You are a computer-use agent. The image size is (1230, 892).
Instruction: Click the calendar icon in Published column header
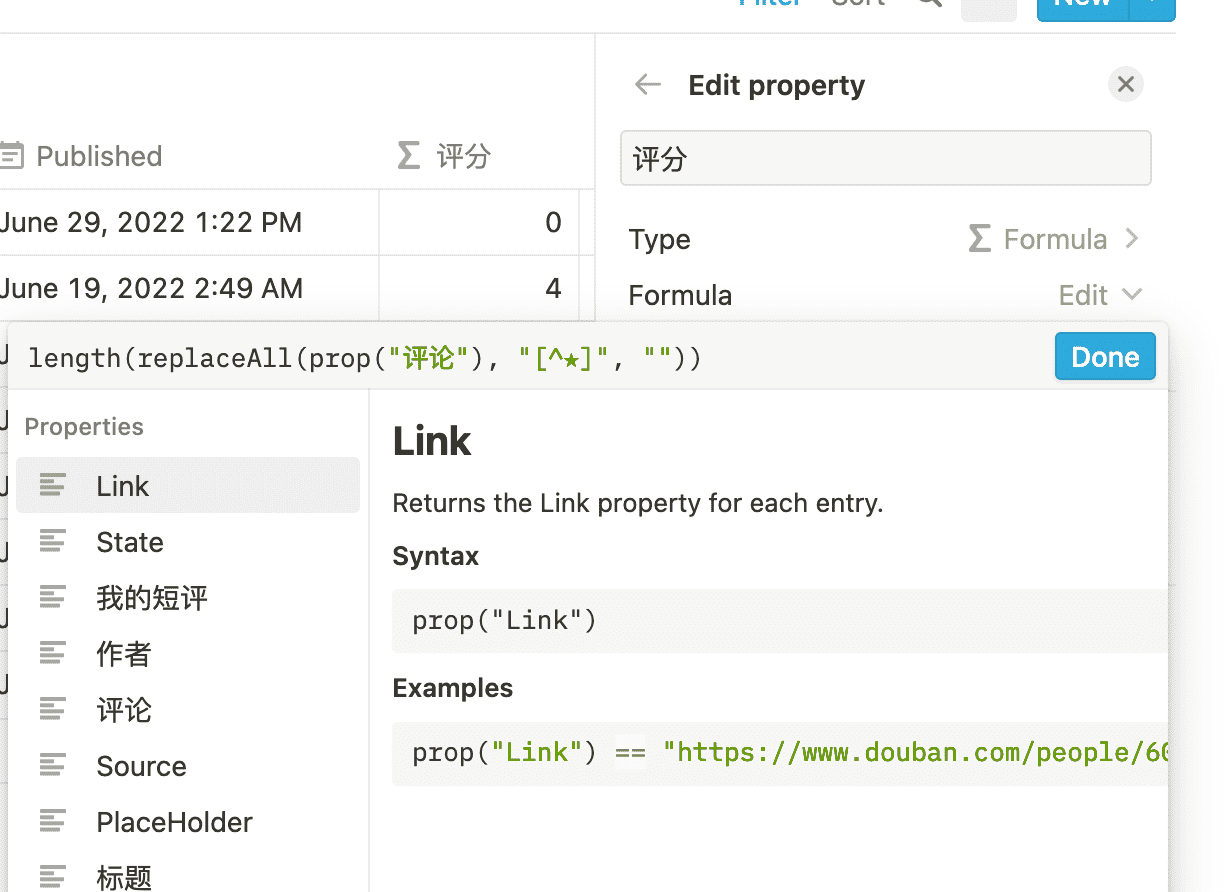coord(12,156)
